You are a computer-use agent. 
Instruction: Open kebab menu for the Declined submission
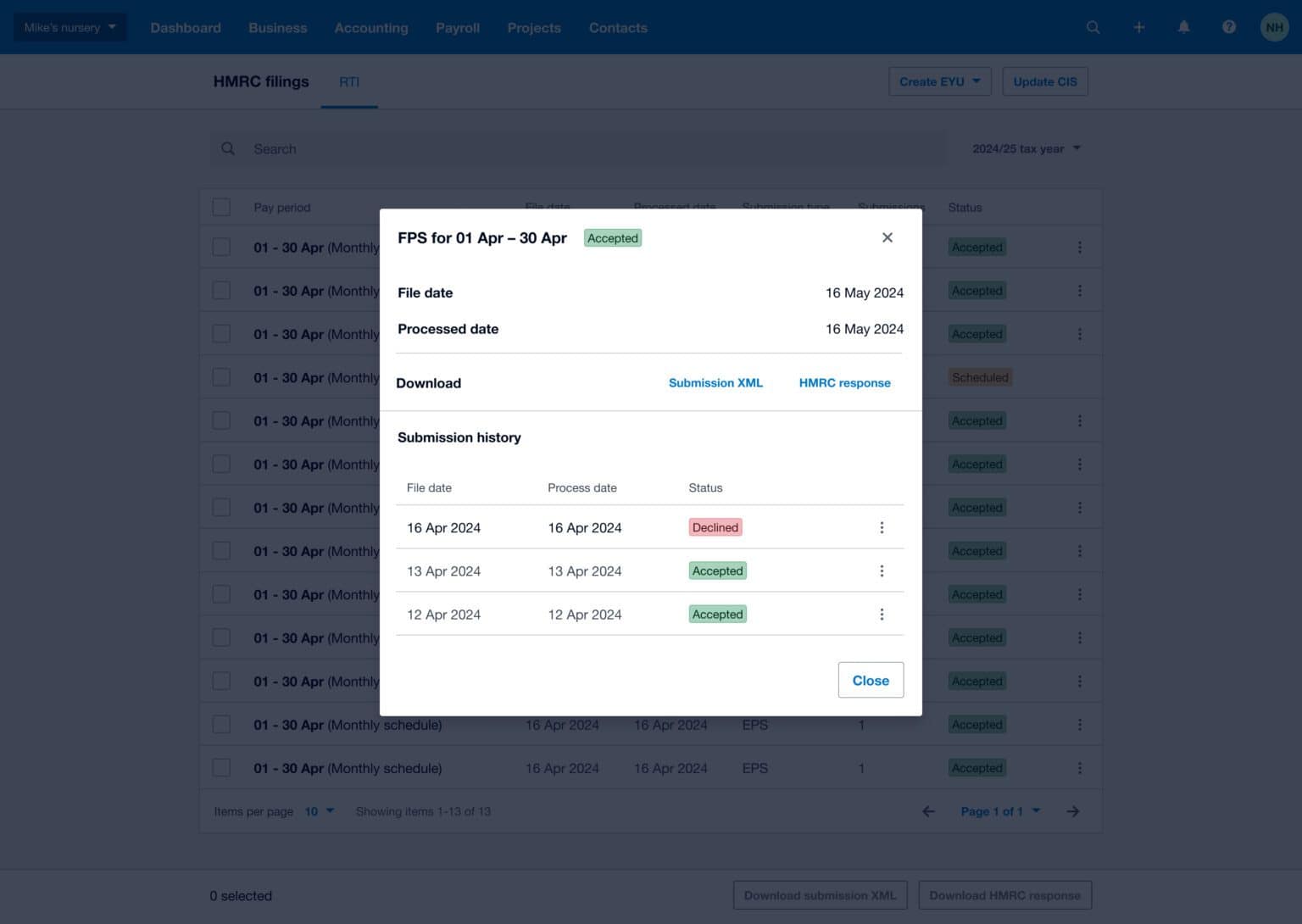coord(882,526)
